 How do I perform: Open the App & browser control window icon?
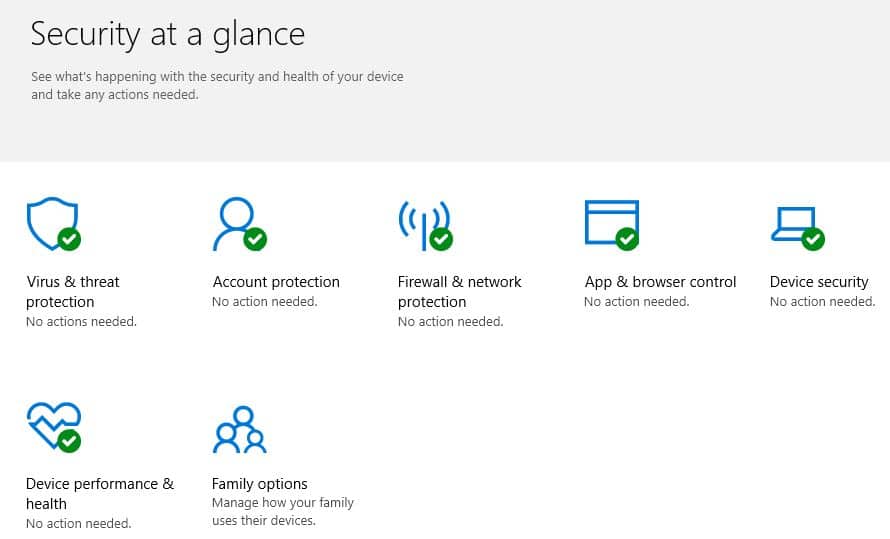[612, 225]
